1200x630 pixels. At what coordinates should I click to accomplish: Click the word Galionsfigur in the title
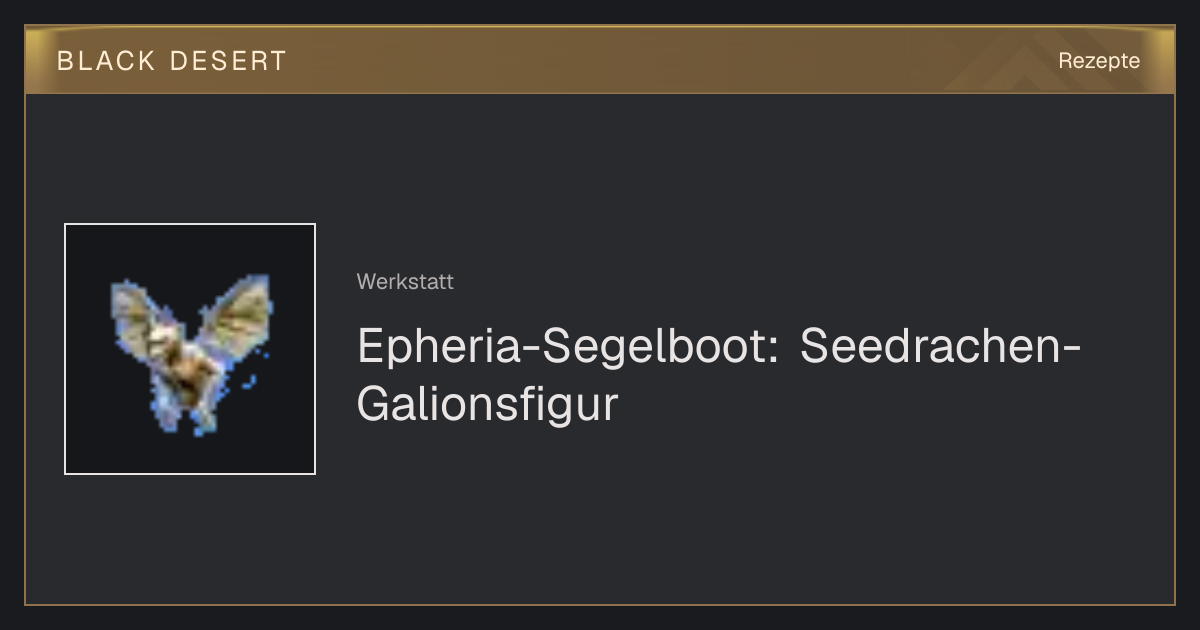pos(488,405)
